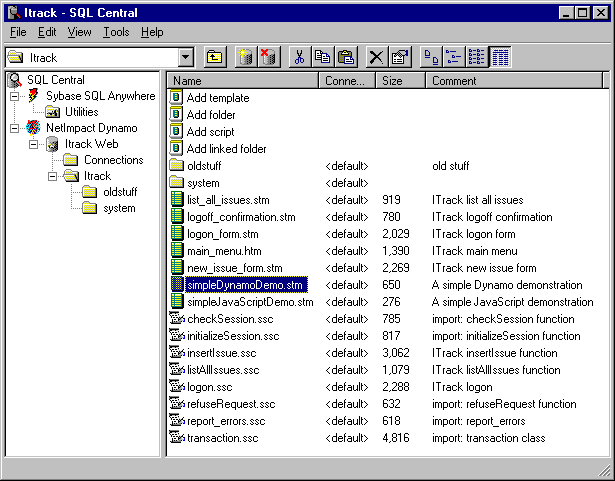Click checkSession.ssc script icon

click(177, 318)
